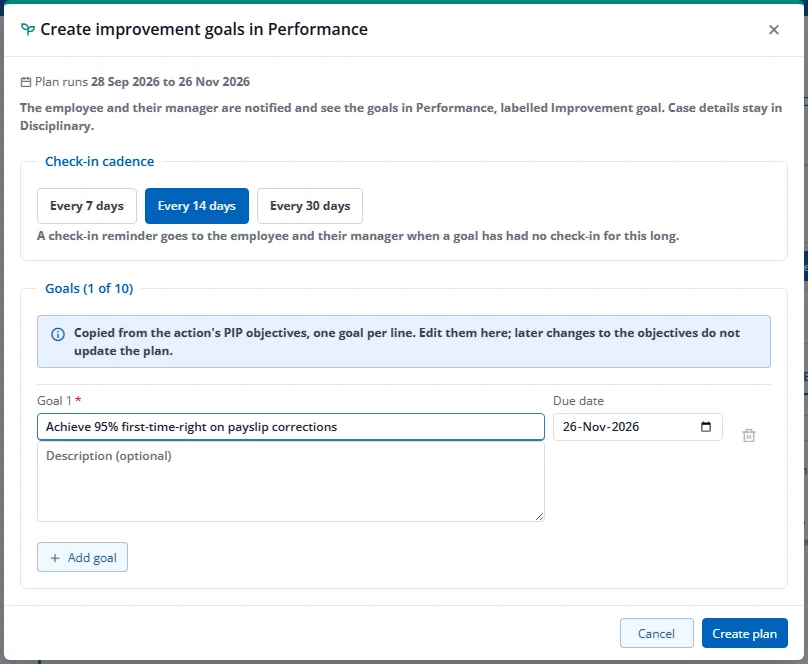Click the Due date label
The image size is (808, 664).
point(578,401)
